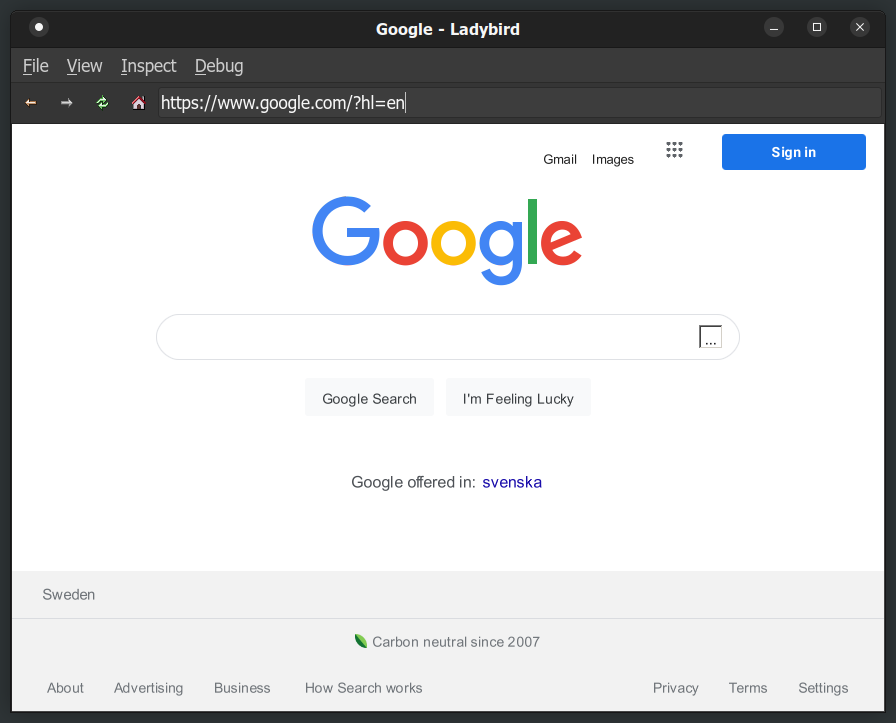Maximize the Ladybird window
Viewport: 896px width, 723px height.
(x=817, y=27)
